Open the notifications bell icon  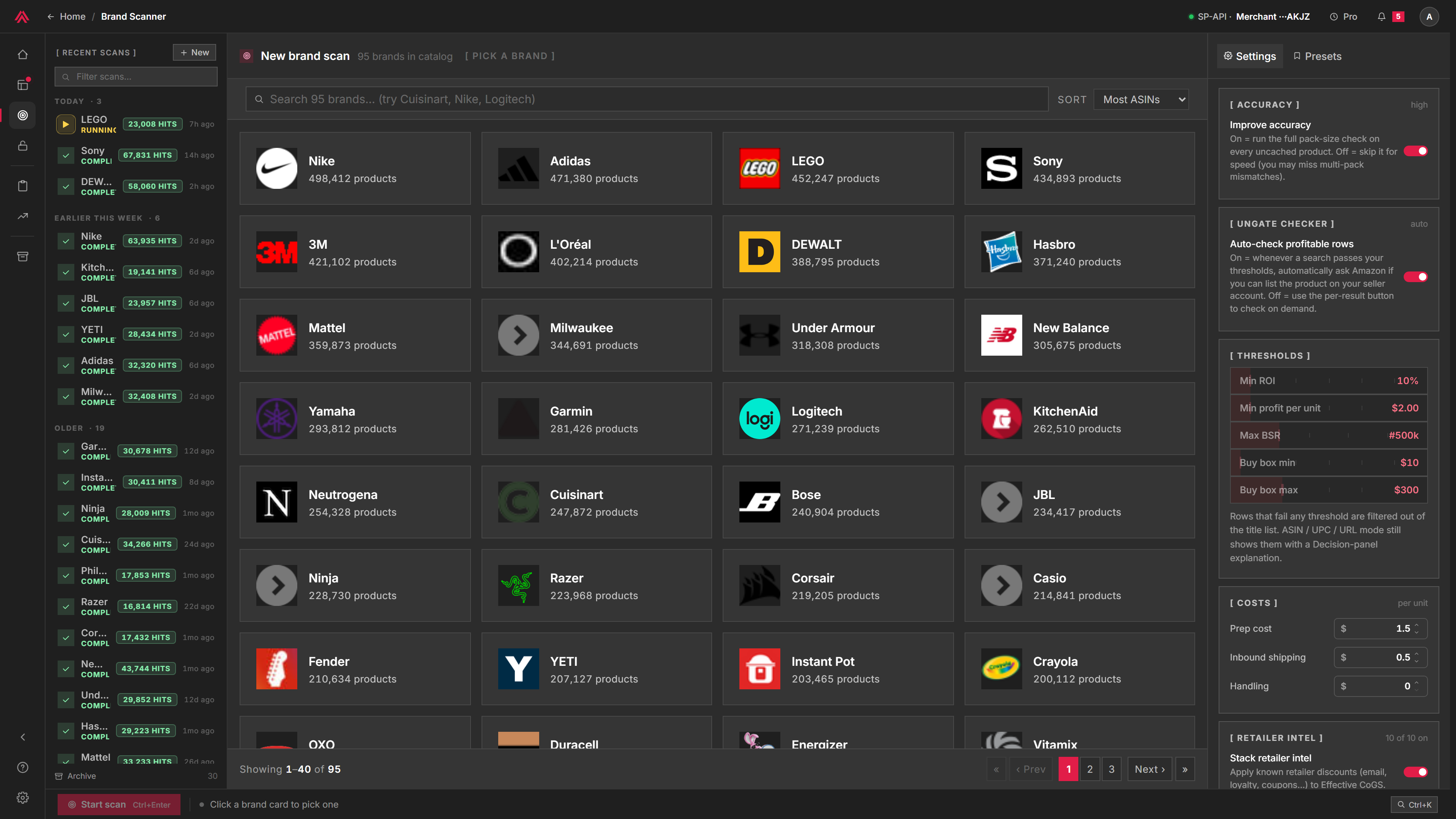1381,16
